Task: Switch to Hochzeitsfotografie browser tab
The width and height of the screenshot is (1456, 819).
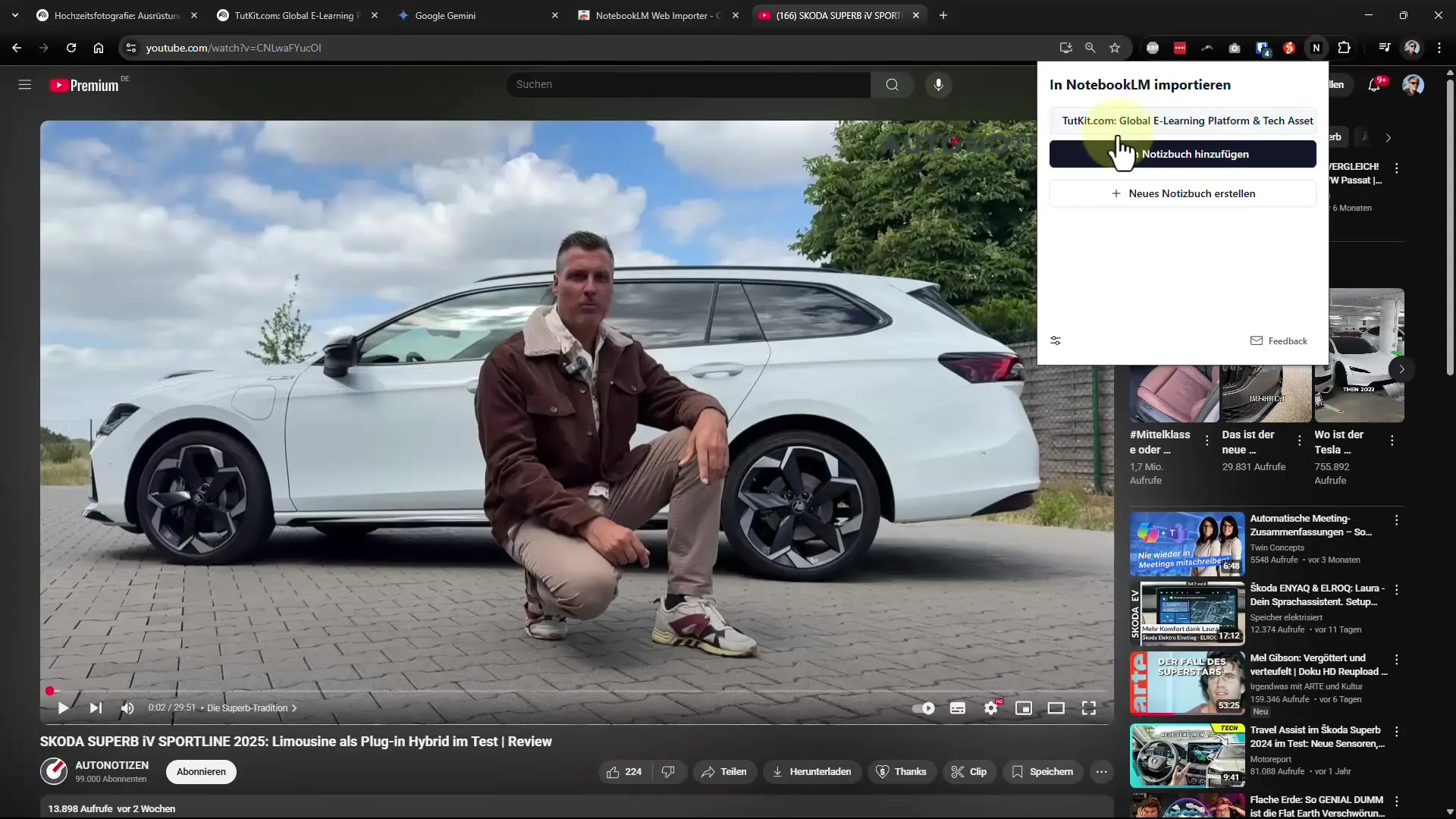Action: tap(118, 15)
